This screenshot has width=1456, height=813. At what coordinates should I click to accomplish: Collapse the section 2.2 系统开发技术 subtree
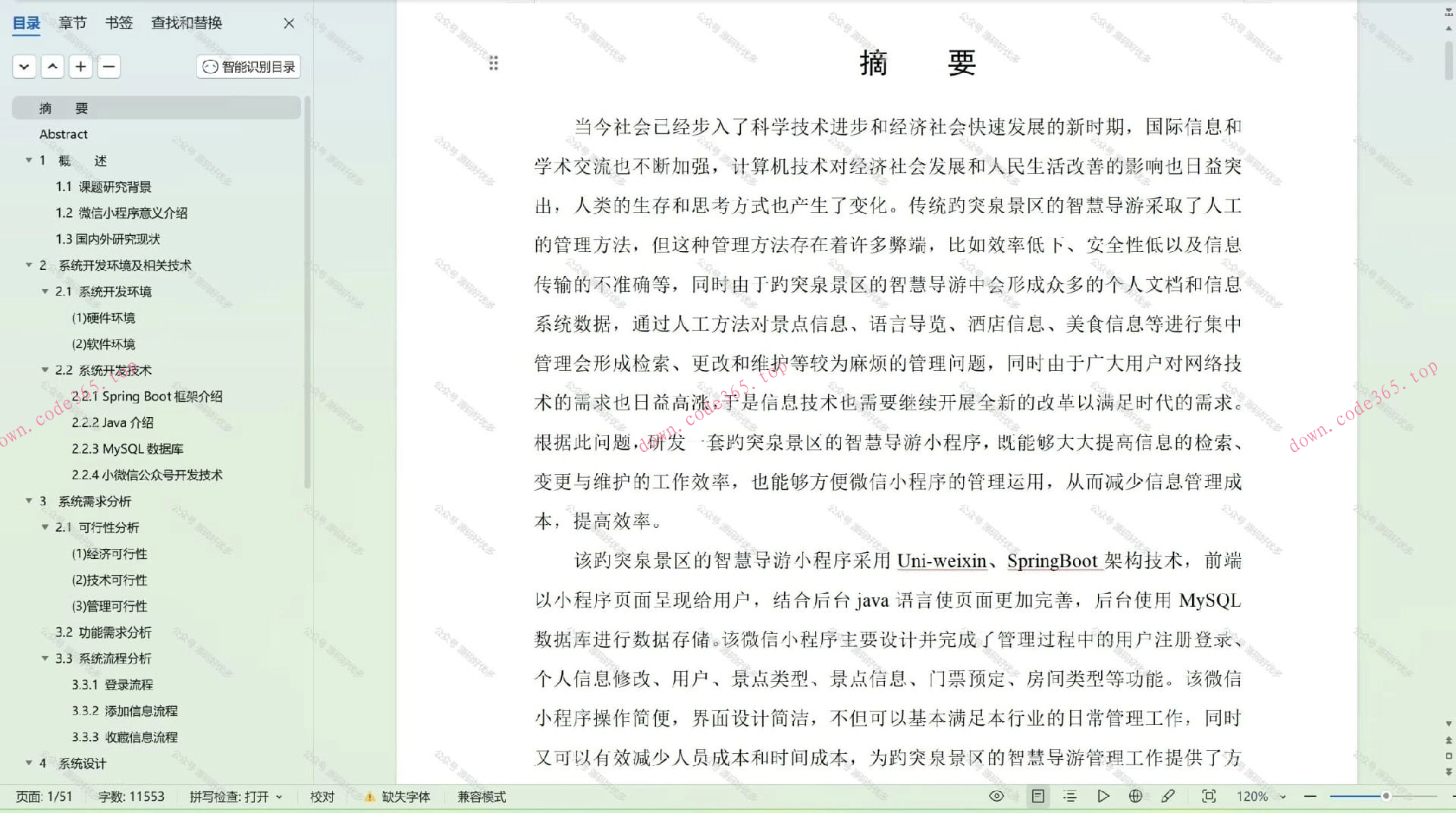[x=45, y=370]
